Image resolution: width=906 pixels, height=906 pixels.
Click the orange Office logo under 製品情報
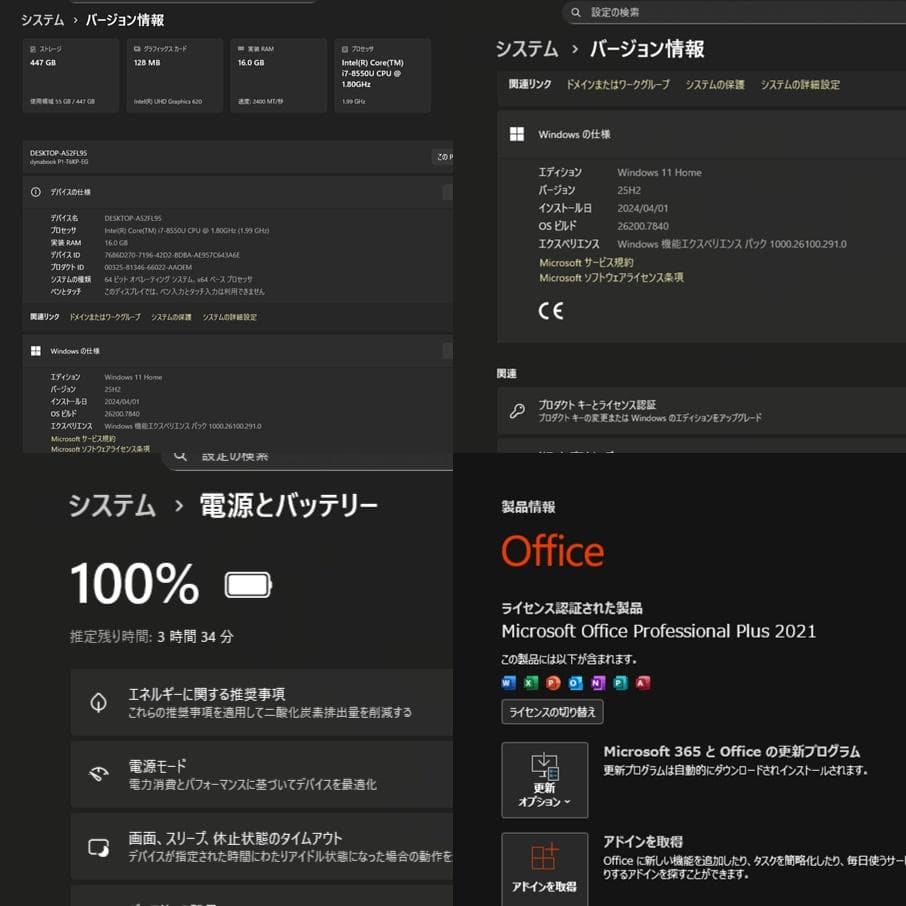click(552, 551)
